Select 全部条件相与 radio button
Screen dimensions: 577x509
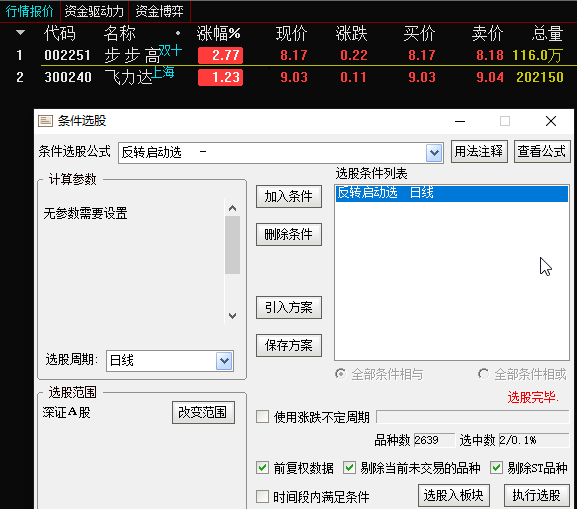tap(341, 374)
